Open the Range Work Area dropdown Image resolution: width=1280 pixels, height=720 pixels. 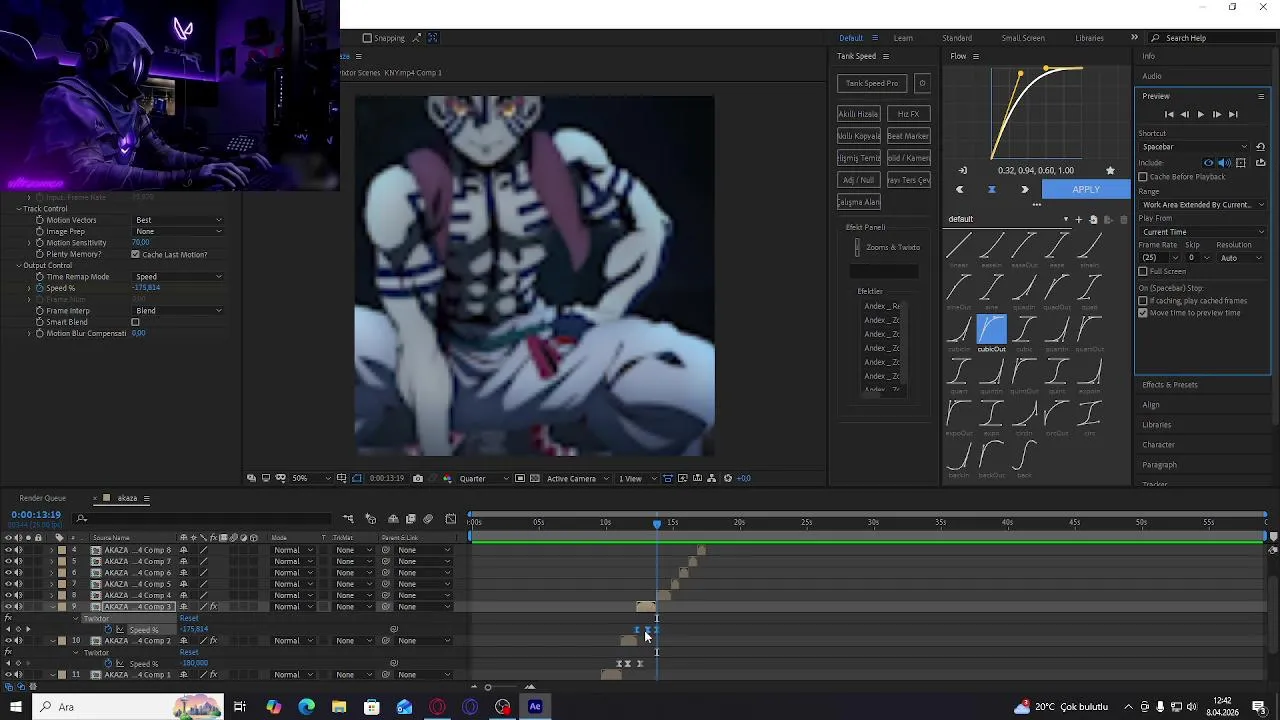[1202, 204]
